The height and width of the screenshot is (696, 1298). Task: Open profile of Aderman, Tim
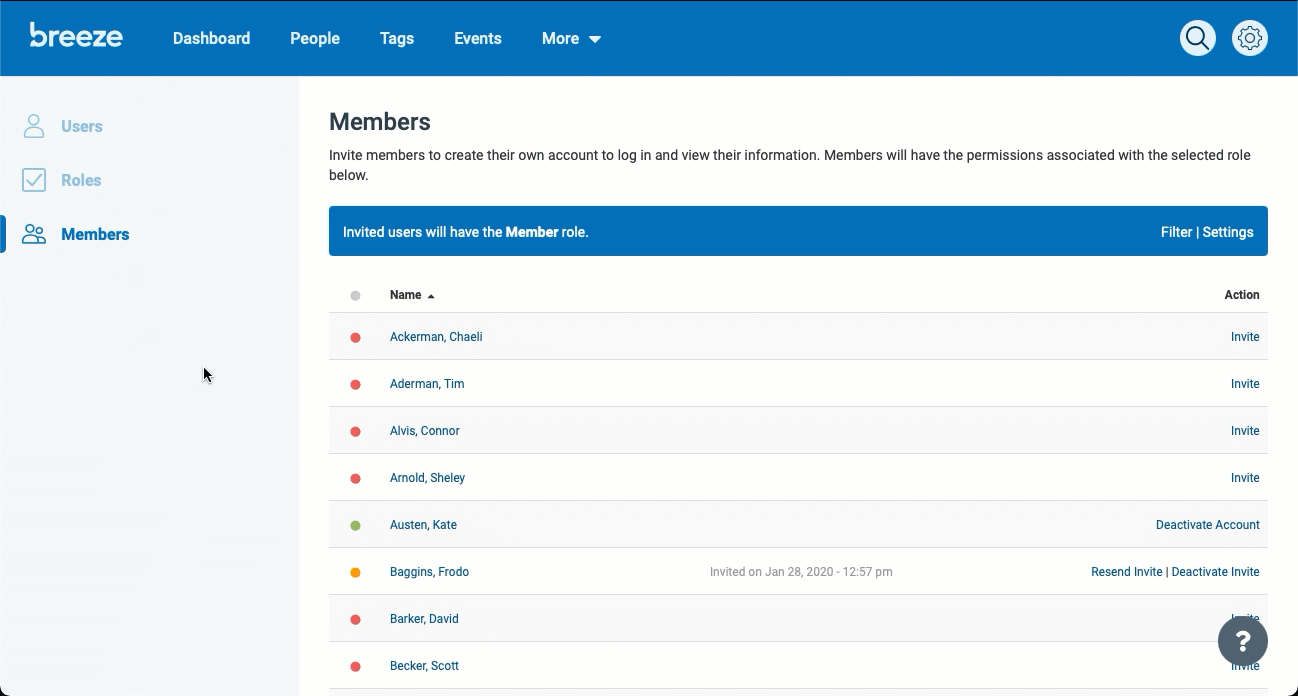(x=427, y=384)
